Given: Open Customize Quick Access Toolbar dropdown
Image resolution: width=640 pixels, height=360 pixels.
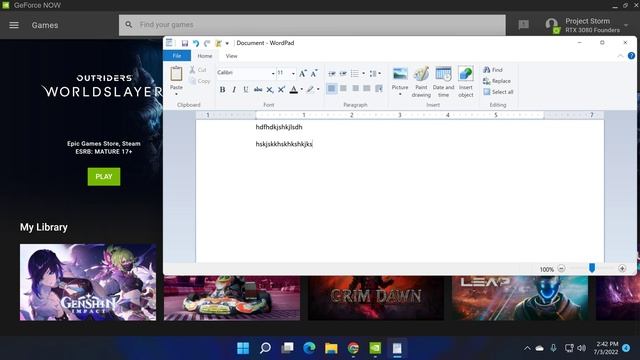Looking at the screenshot, I should [227, 43].
